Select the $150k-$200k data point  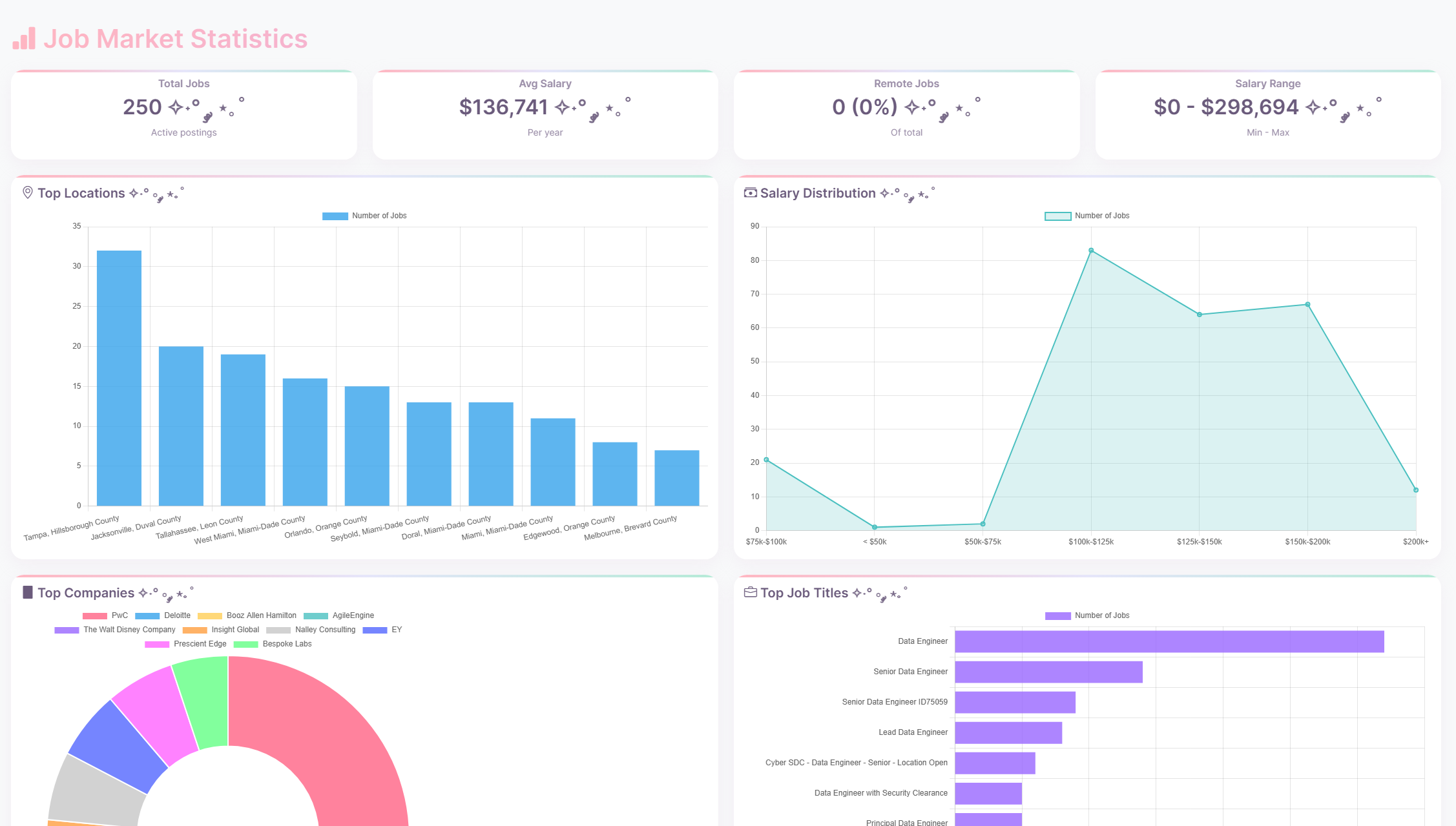[1307, 305]
